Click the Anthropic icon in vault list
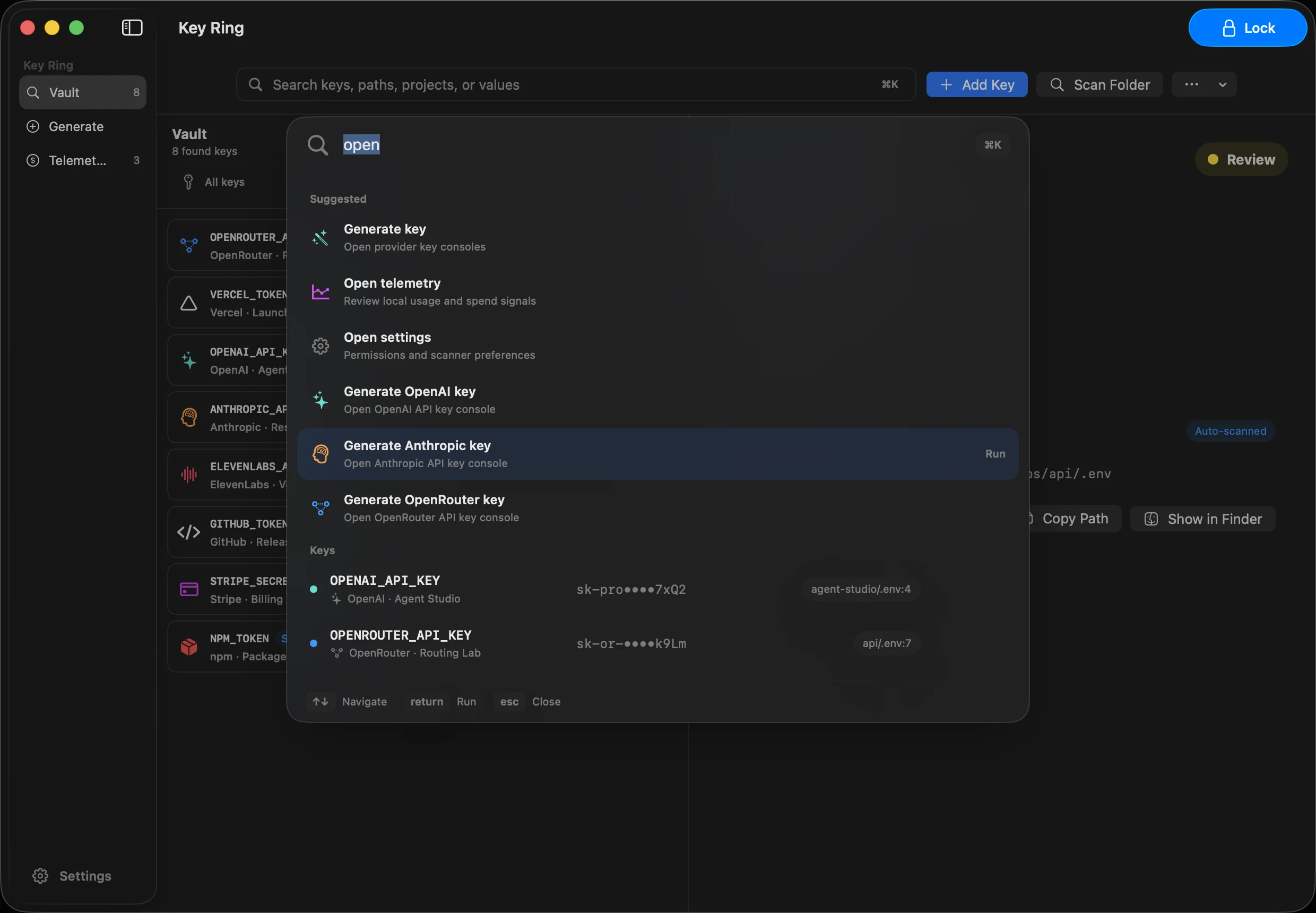Viewport: 1316px width, 913px height. coord(189,417)
